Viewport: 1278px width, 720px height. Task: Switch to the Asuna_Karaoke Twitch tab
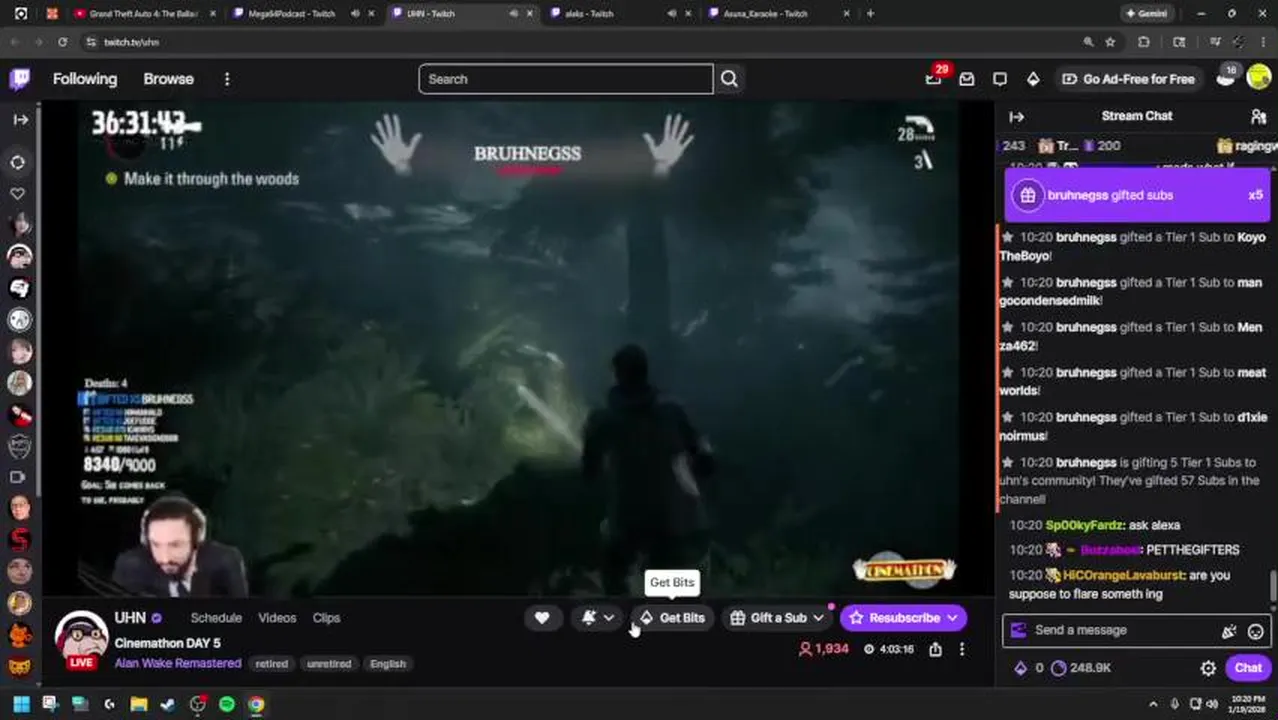(x=778, y=13)
